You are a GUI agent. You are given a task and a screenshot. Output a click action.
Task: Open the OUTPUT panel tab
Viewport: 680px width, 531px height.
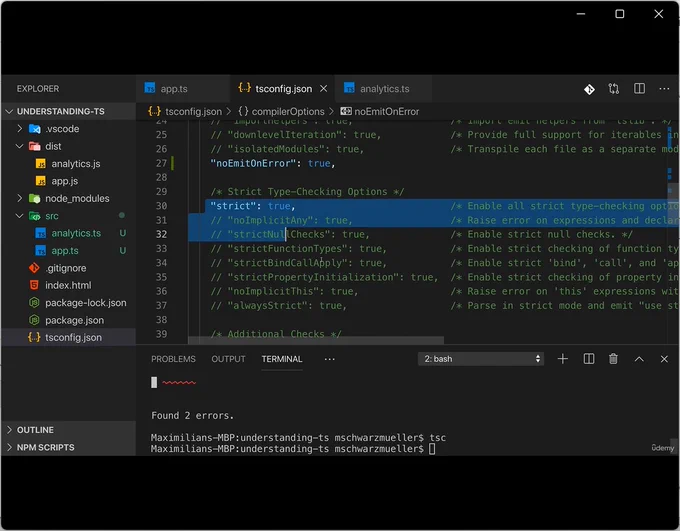228,359
